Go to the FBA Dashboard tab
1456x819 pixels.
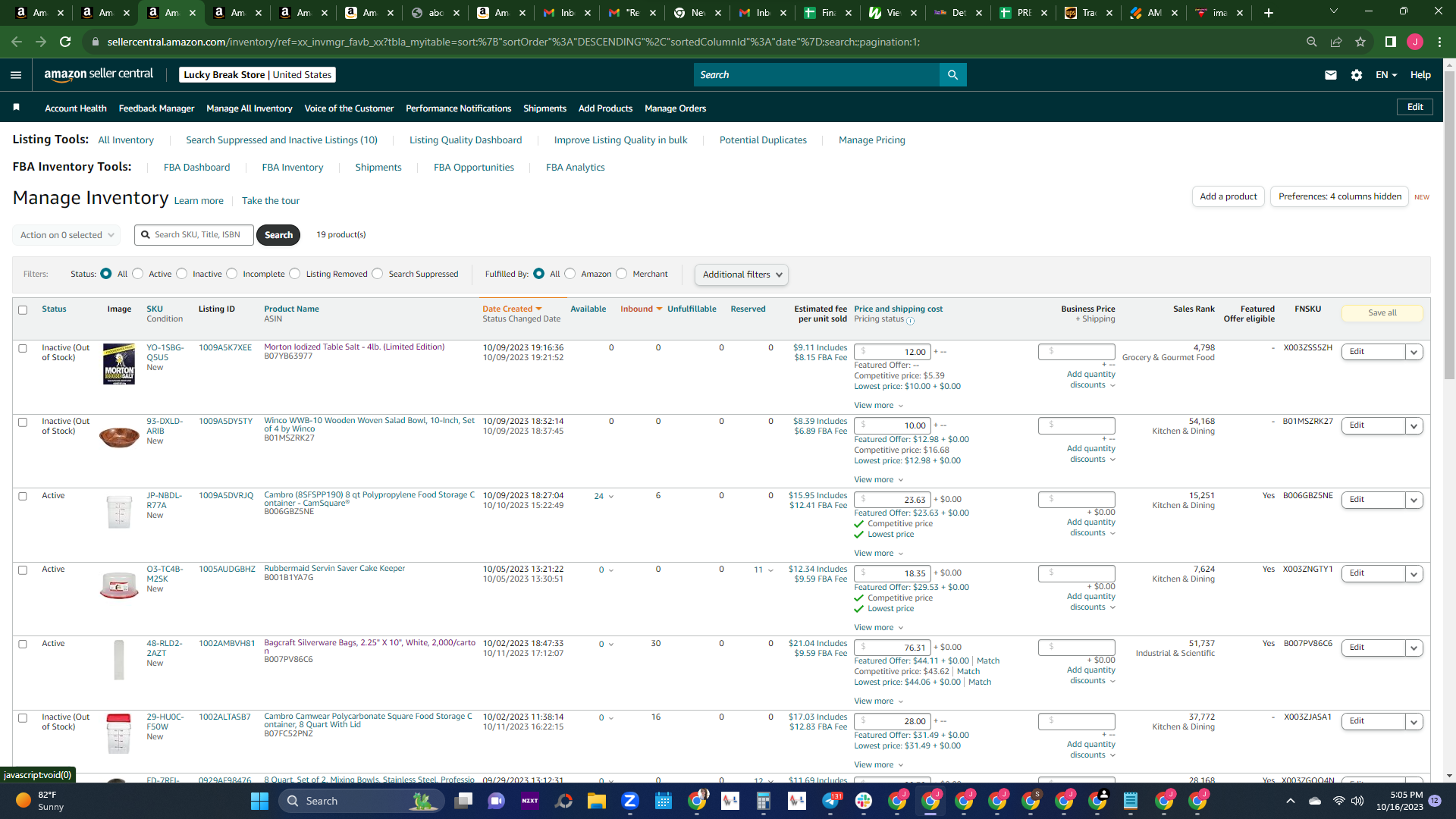click(x=196, y=167)
